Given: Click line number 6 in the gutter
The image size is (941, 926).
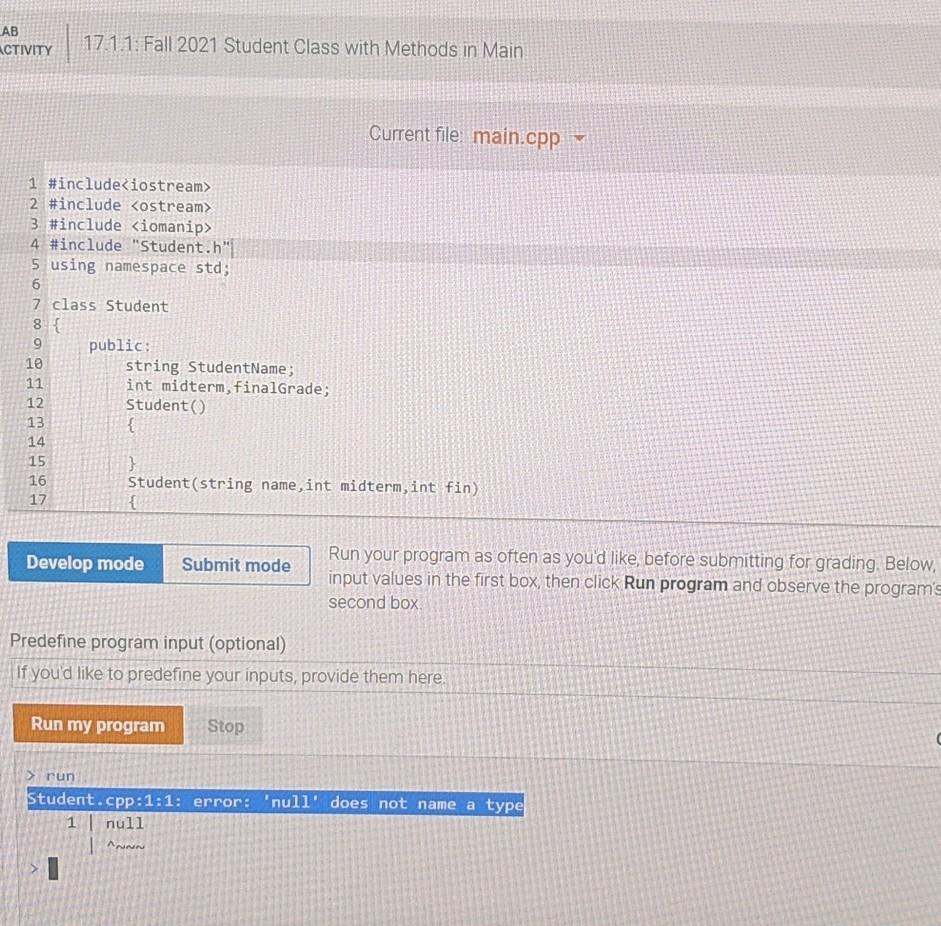Looking at the screenshot, I should 36,284.
